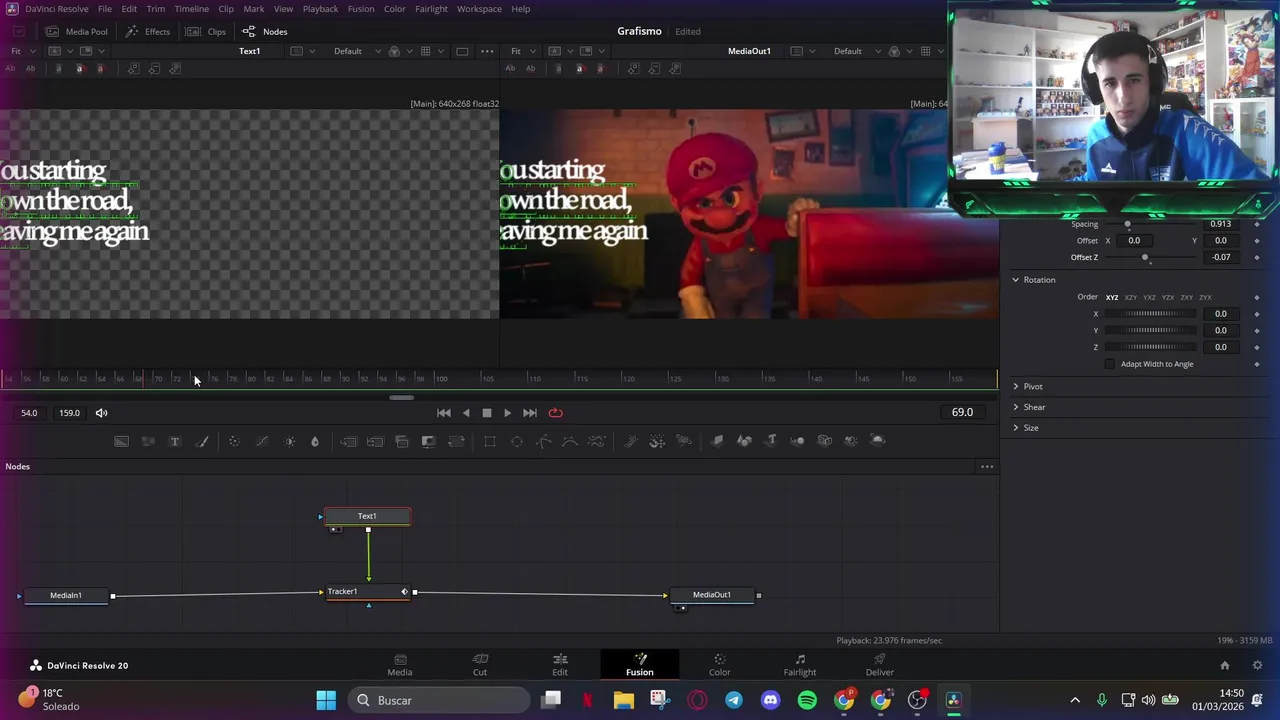This screenshot has width=1280, height=720.
Task: Add a Text+ node from toolbar
Action: point(175,441)
